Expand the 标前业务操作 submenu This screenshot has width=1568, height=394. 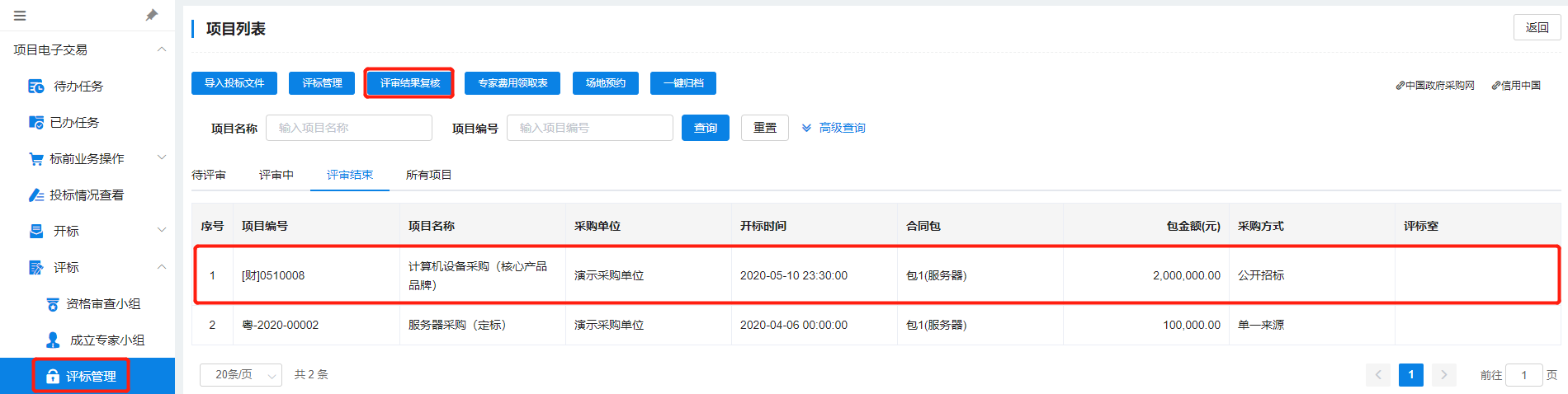click(x=87, y=158)
